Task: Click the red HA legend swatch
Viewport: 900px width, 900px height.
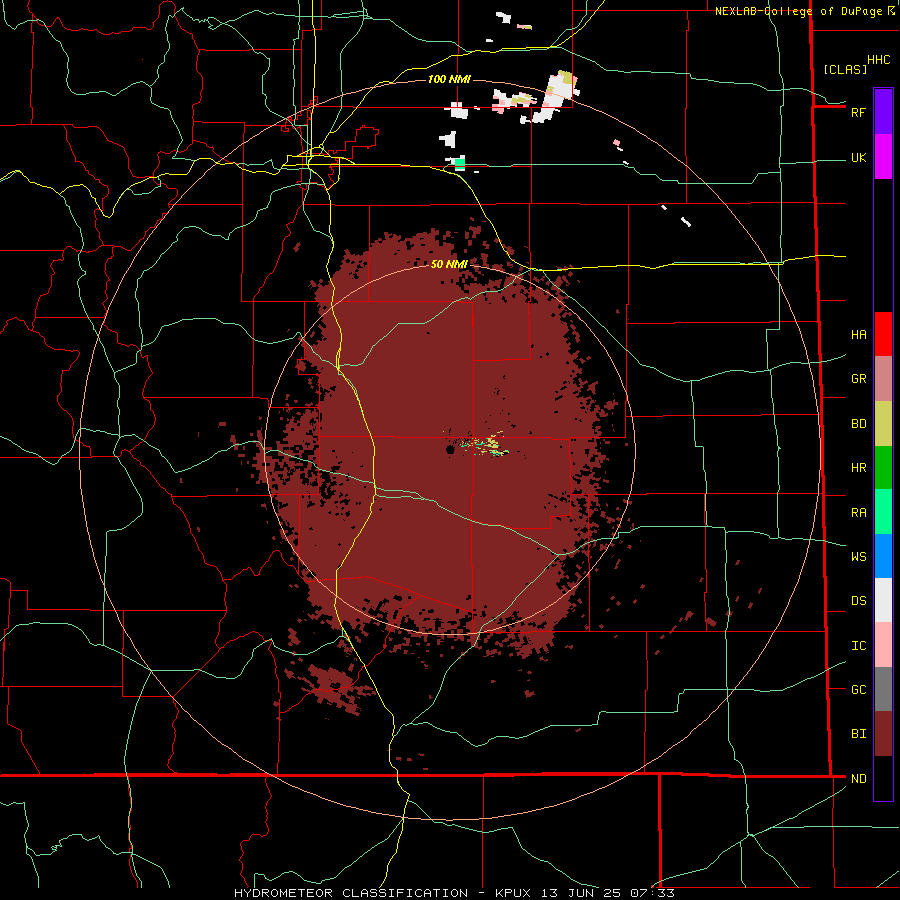Action: (x=883, y=334)
